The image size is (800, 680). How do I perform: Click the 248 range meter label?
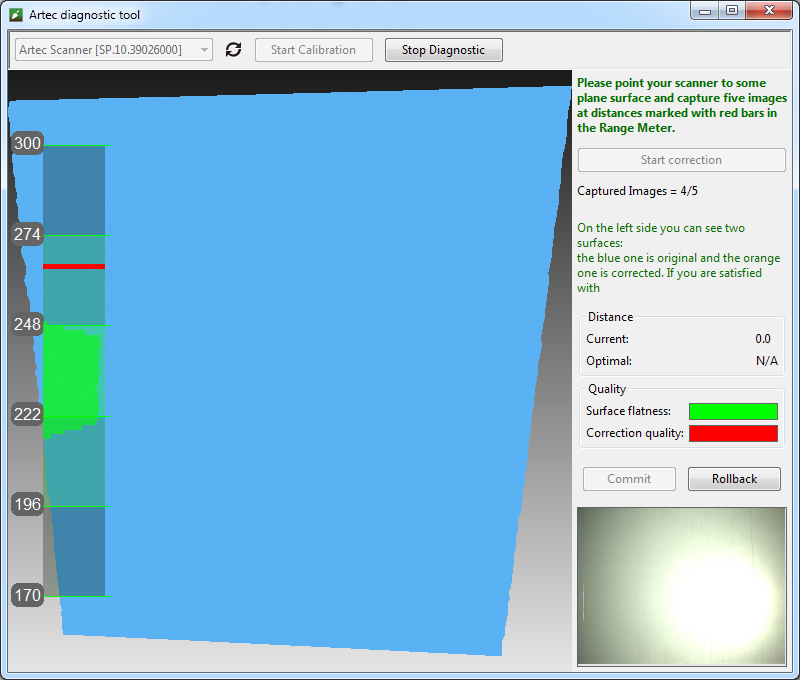point(27,324)
